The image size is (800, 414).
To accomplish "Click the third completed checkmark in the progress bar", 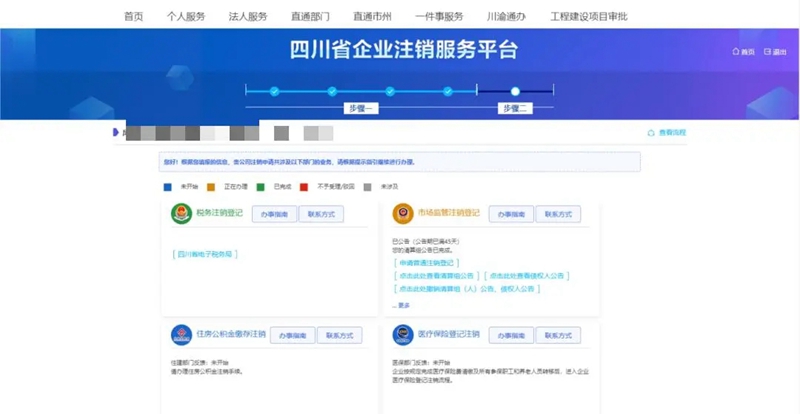I will 390,91.
